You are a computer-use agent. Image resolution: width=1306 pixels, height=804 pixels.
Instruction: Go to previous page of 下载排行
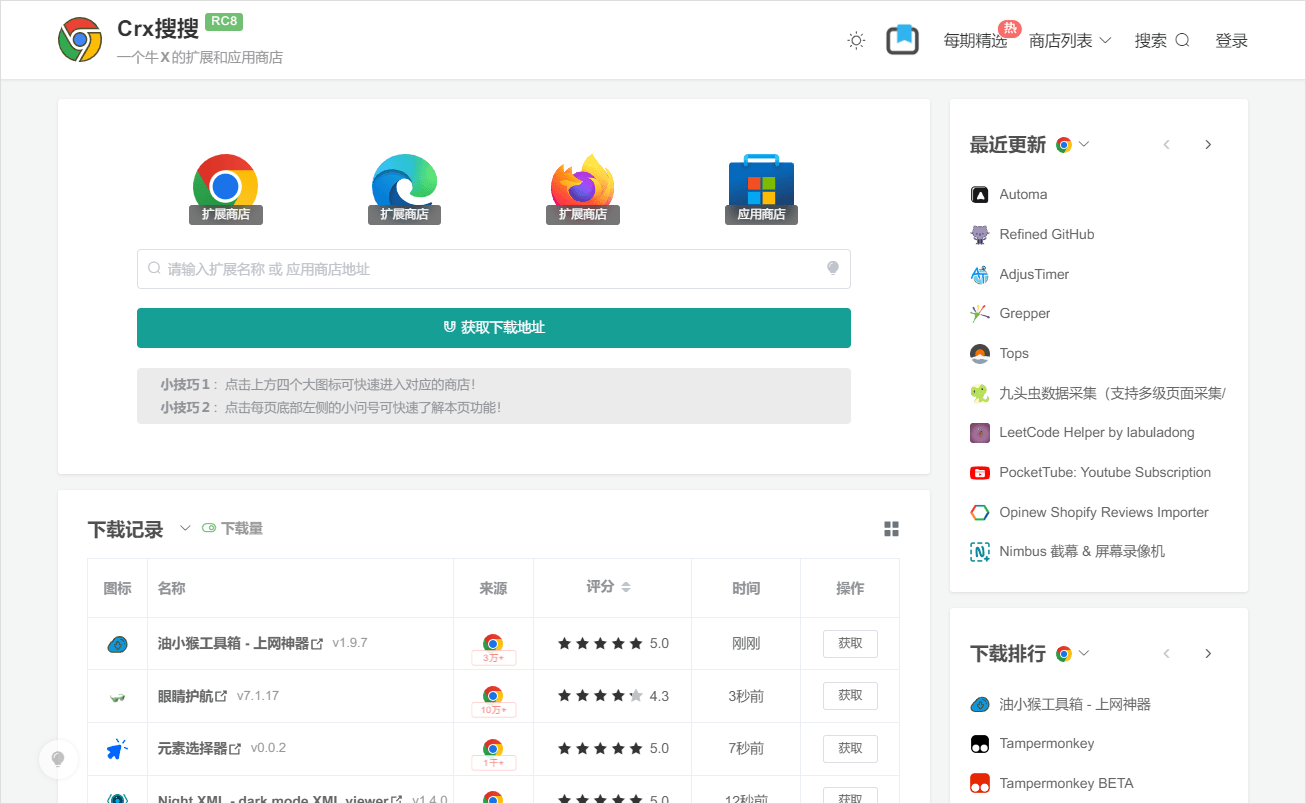pyautogui.click(x=1166, y=654)
